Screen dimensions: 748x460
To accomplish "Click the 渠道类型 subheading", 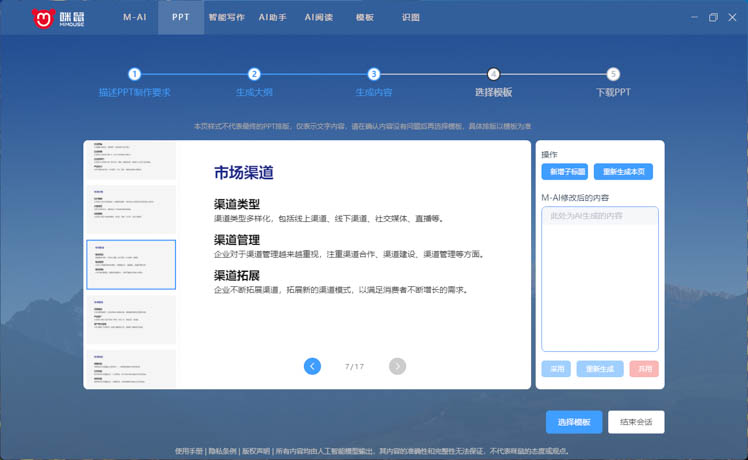I will (237, 204).
